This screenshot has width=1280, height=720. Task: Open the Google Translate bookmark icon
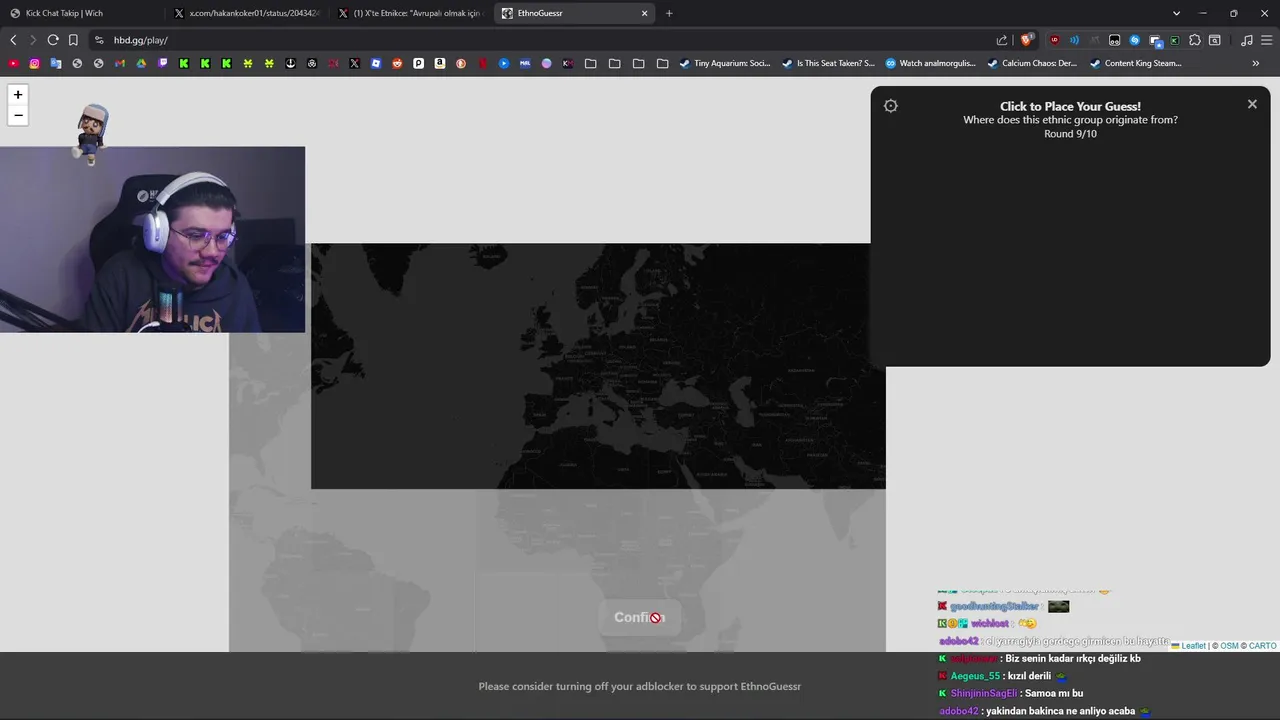coord(56,63)
